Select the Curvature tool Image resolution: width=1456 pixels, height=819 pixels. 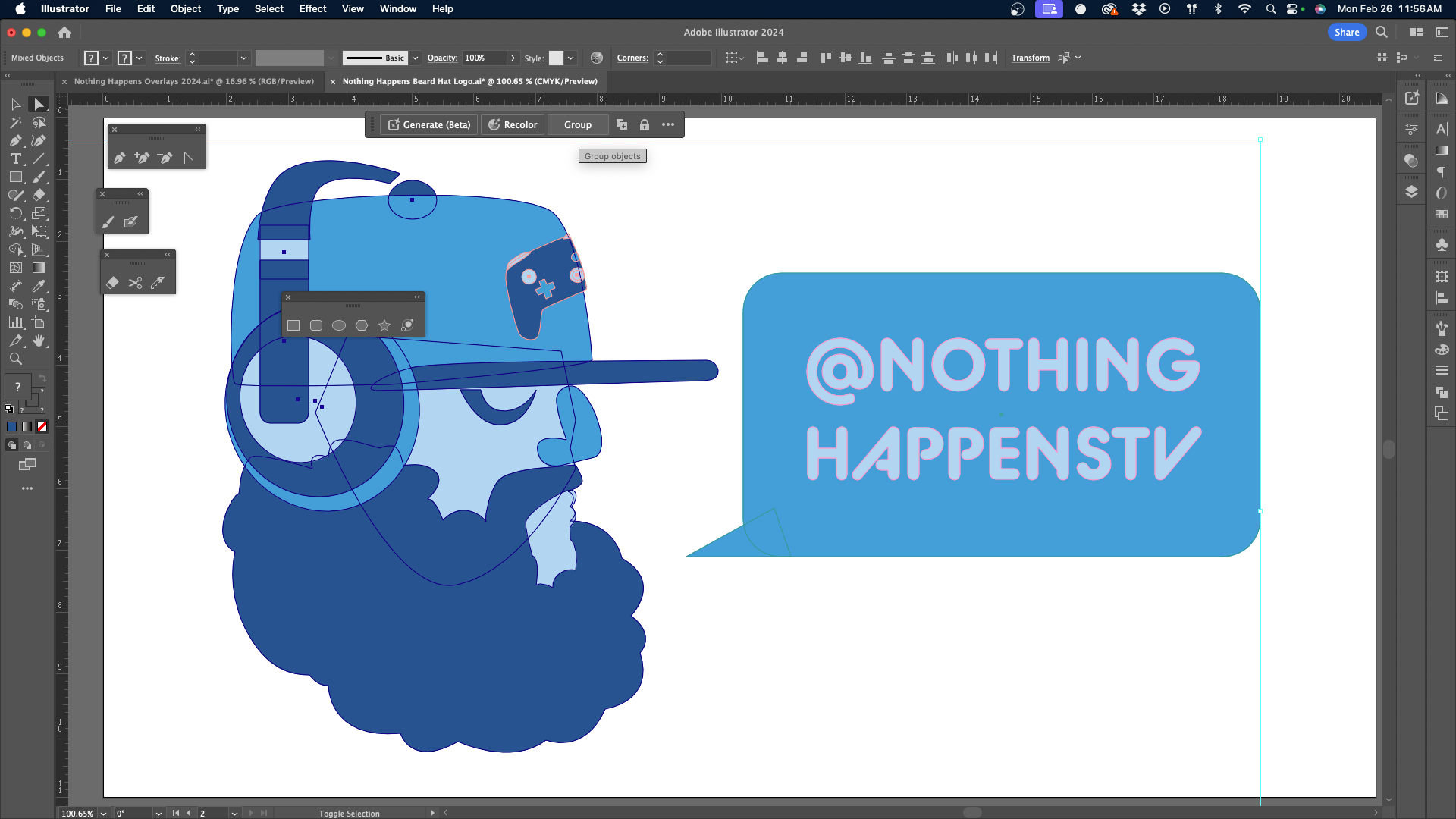(39, 140)
